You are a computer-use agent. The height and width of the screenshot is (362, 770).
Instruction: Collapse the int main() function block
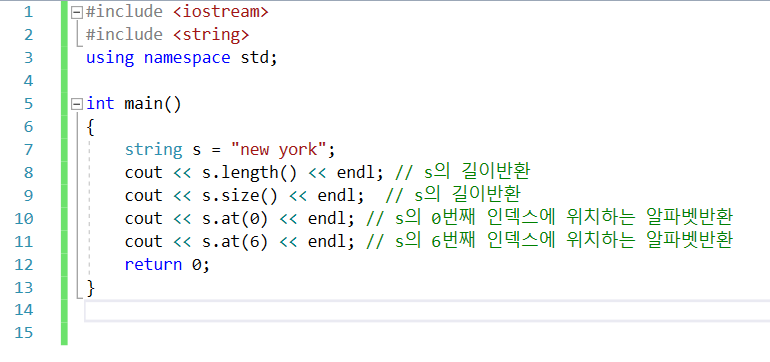(x=76, y=104)
